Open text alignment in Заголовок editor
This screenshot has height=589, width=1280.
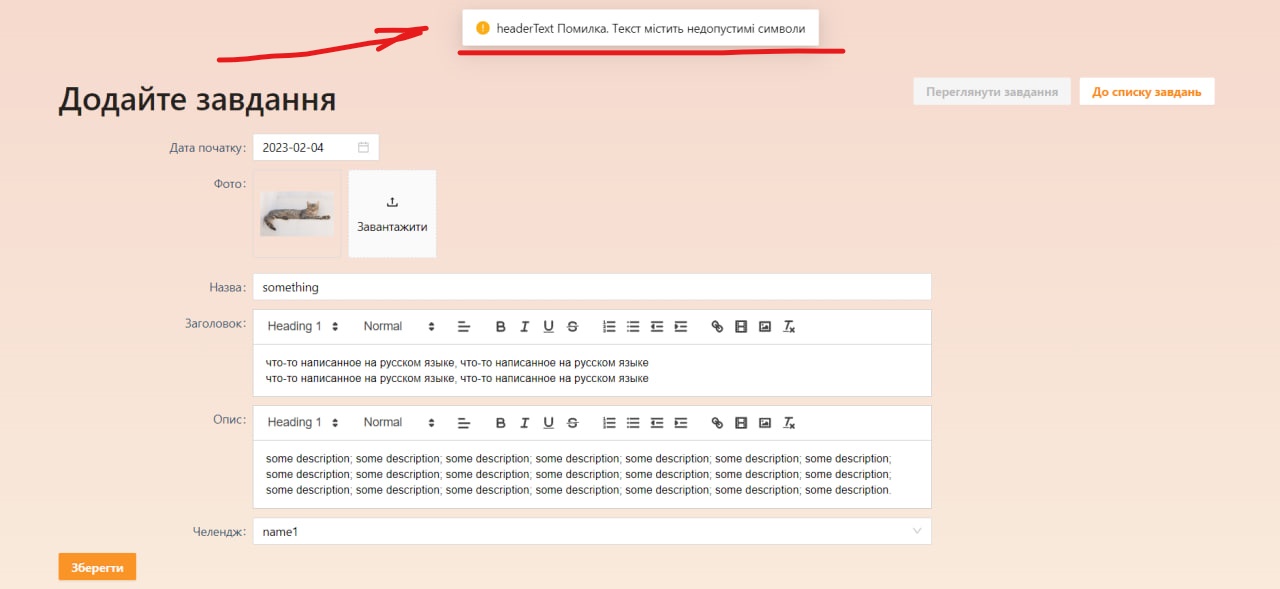click(x=464, y=326)
